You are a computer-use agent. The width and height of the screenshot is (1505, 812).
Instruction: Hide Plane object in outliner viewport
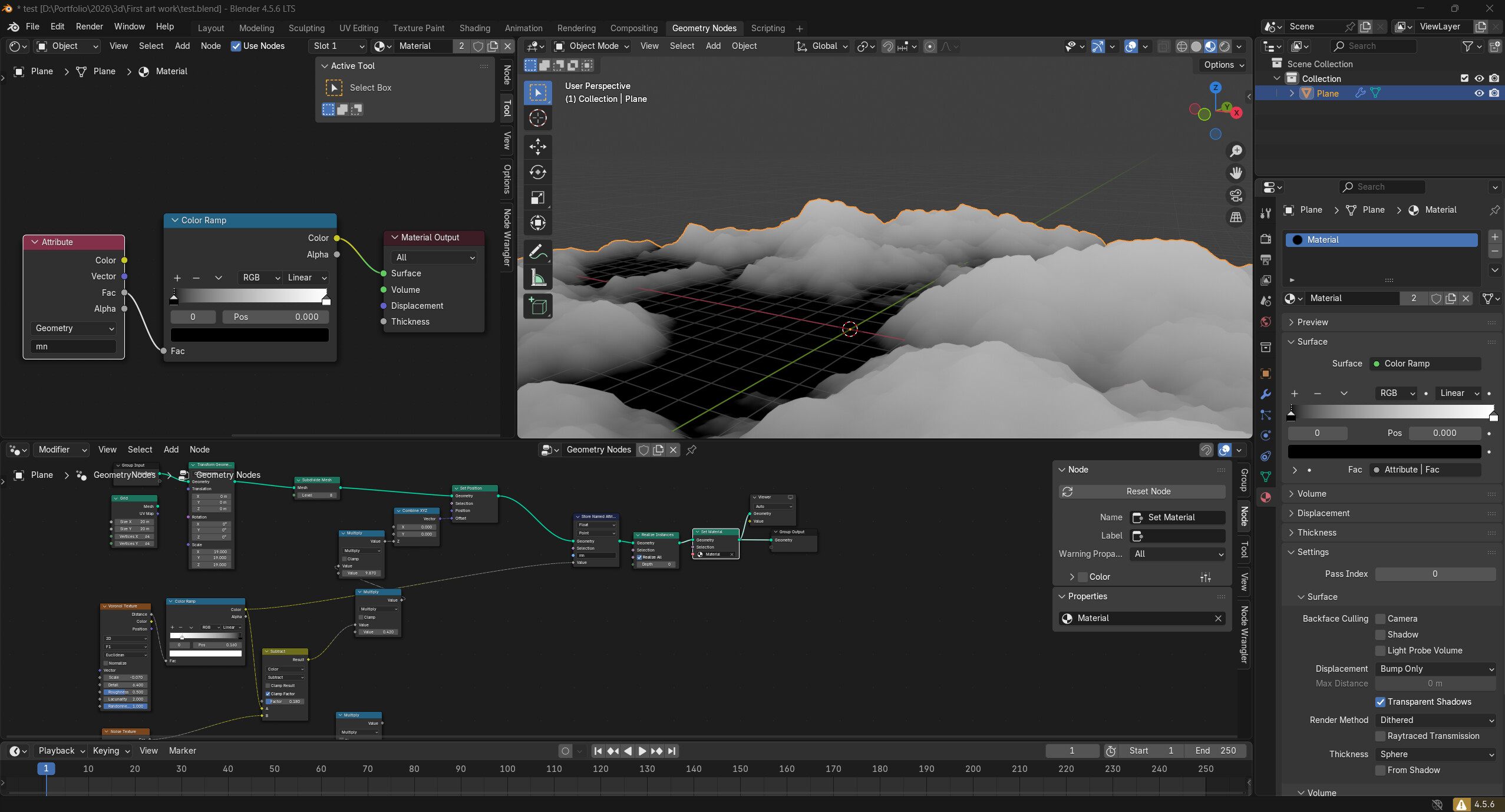(1478, 93)
